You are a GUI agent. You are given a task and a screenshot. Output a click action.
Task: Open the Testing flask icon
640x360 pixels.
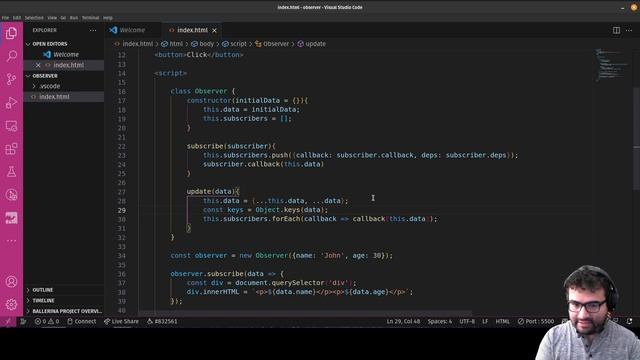point(11,172)
